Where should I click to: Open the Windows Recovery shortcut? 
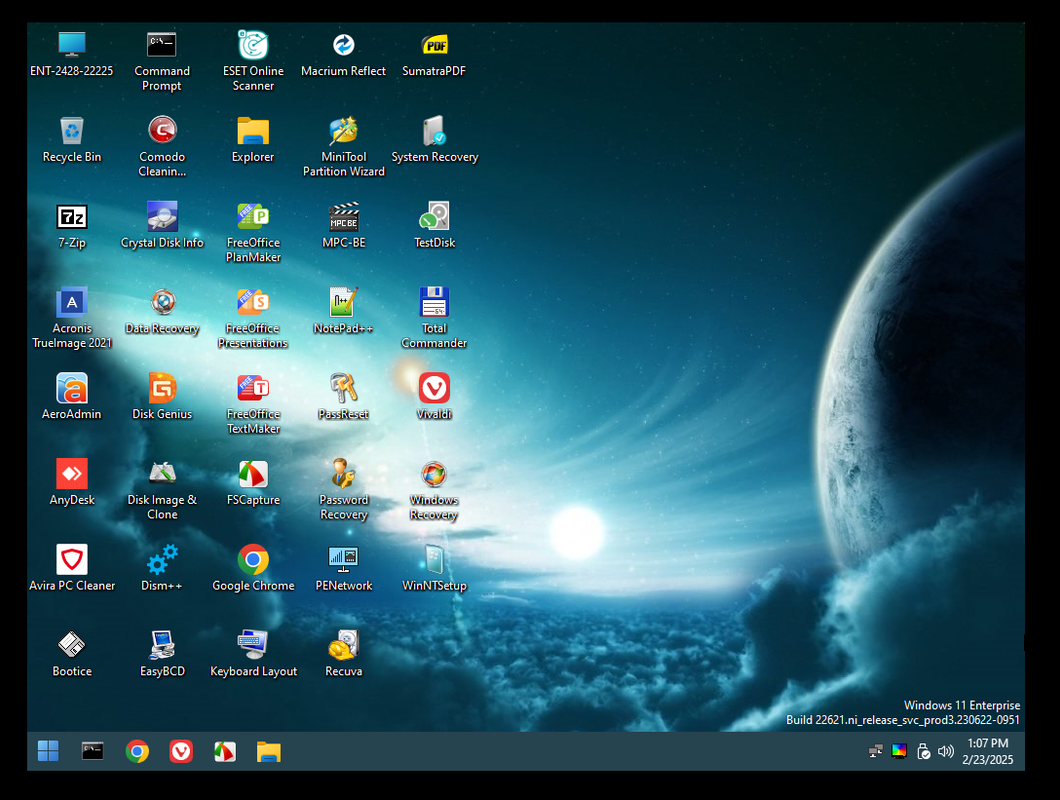[434, 474]
